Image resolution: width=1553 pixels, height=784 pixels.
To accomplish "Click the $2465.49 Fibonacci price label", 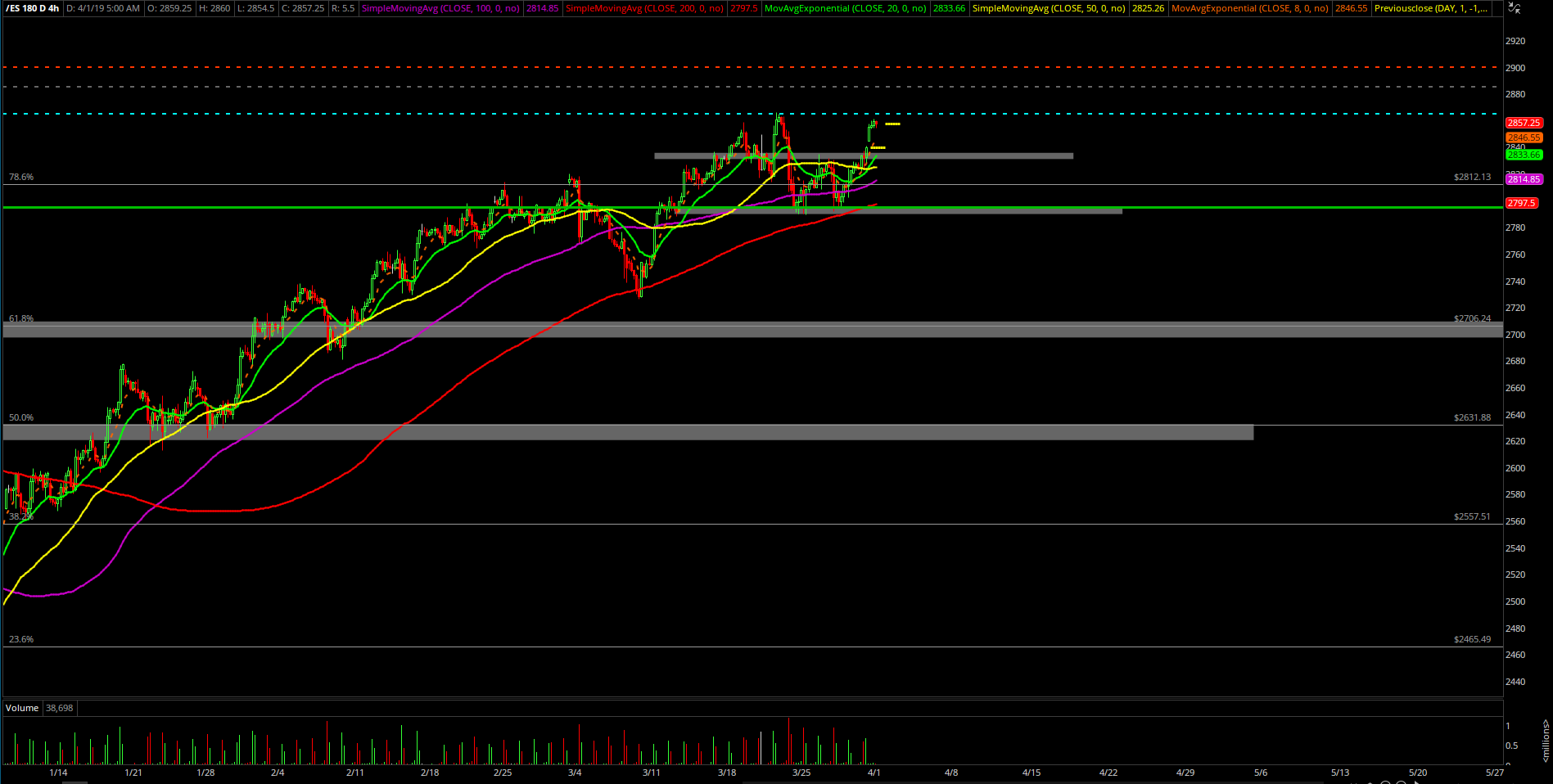I will point(1472,639).
